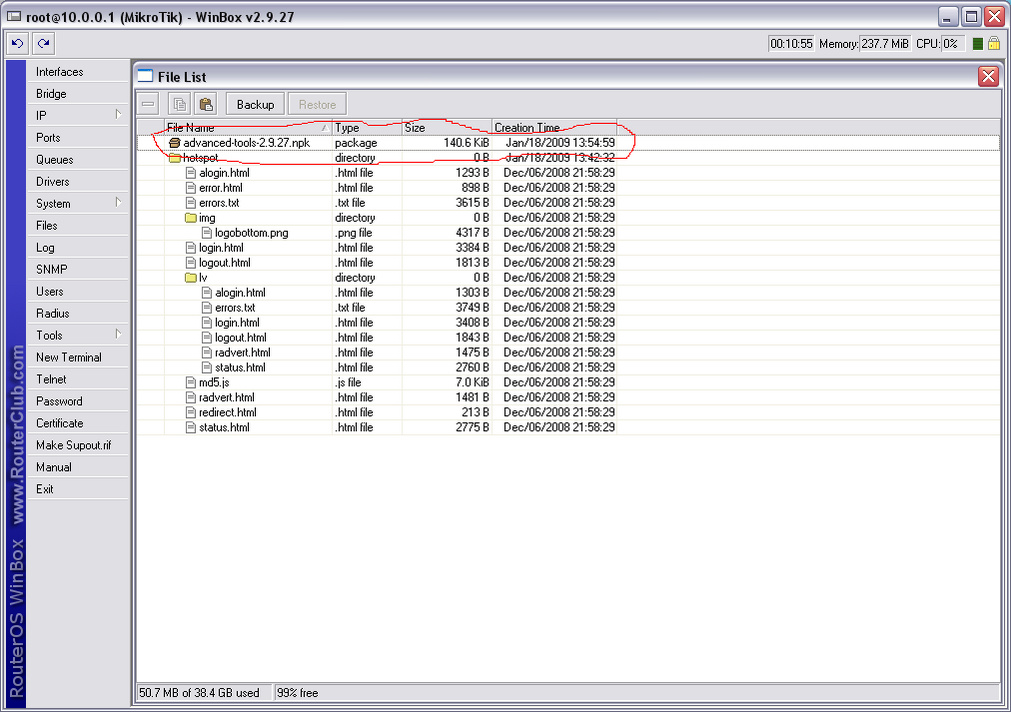Expand the System submenu arrow
This screenshot has width=1011, height=712.
[x=118, y=203]
